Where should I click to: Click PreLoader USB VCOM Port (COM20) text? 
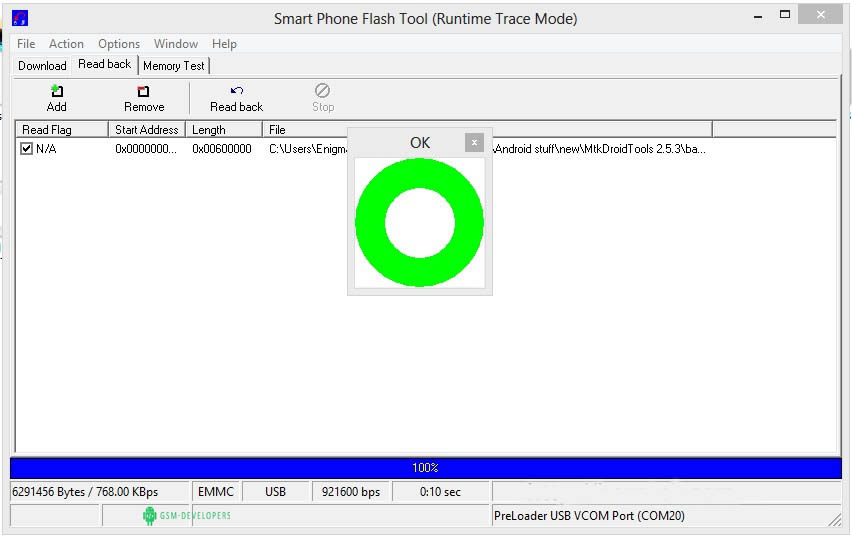(589, 515)
